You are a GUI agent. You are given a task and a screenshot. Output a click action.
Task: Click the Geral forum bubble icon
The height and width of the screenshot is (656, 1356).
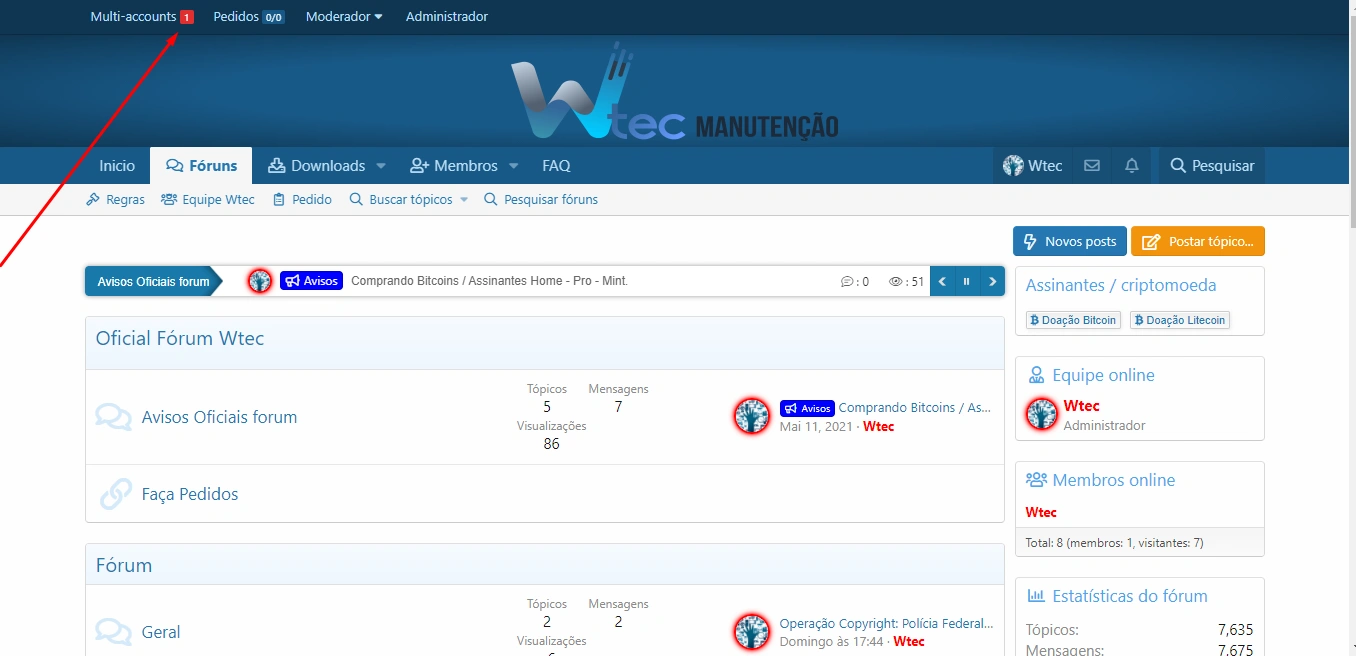click(114, 632)
